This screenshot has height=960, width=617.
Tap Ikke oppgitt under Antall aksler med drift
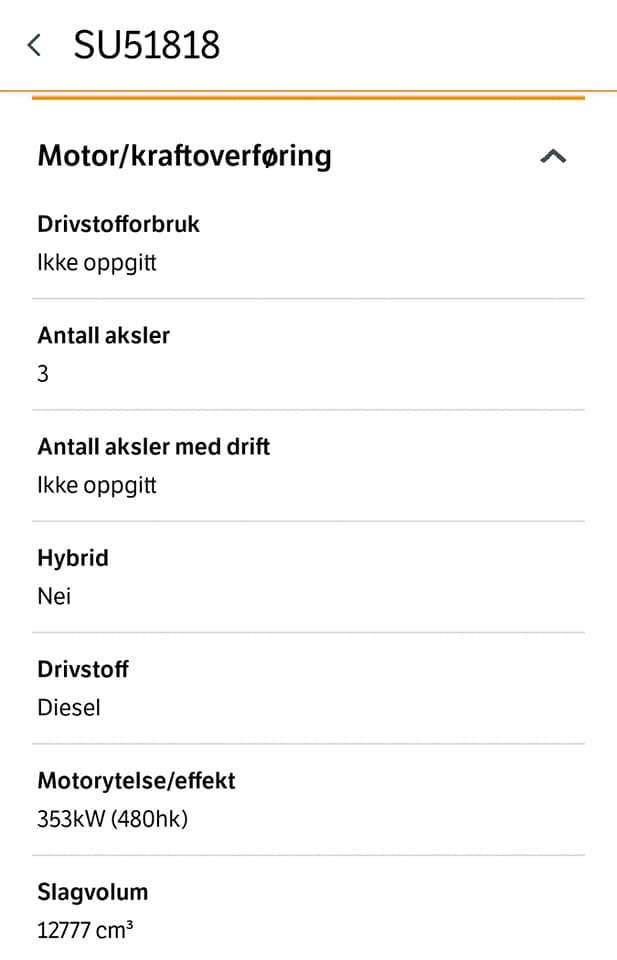click(97, 485)
